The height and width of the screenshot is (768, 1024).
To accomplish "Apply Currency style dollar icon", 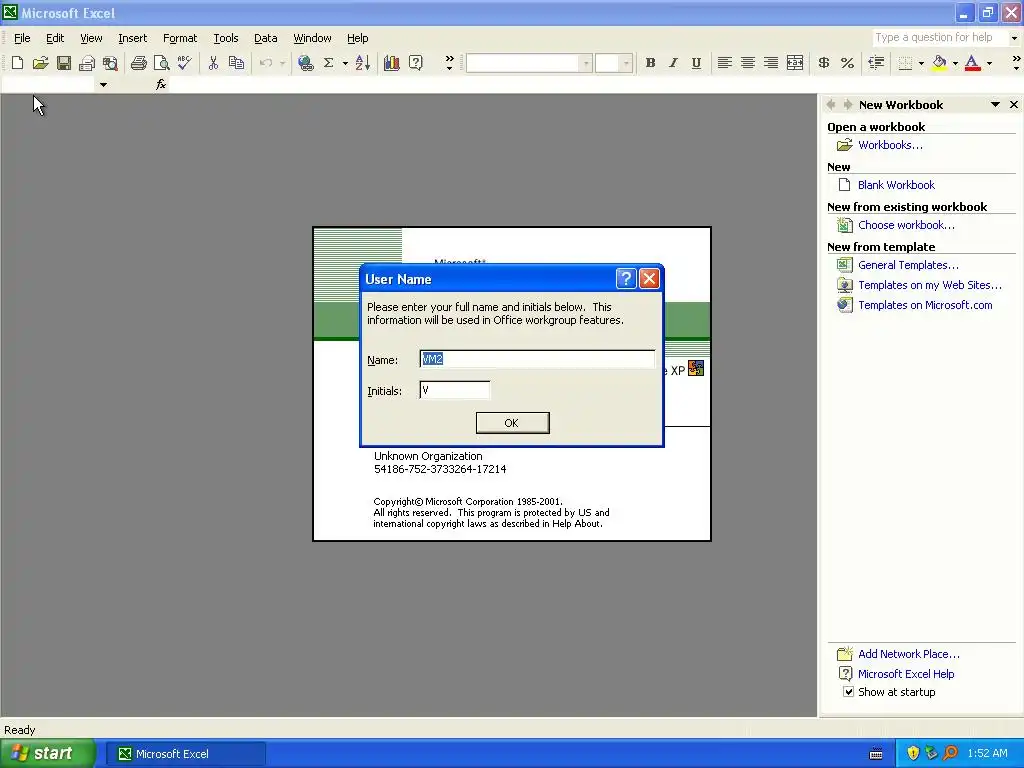I will [824, 63].
